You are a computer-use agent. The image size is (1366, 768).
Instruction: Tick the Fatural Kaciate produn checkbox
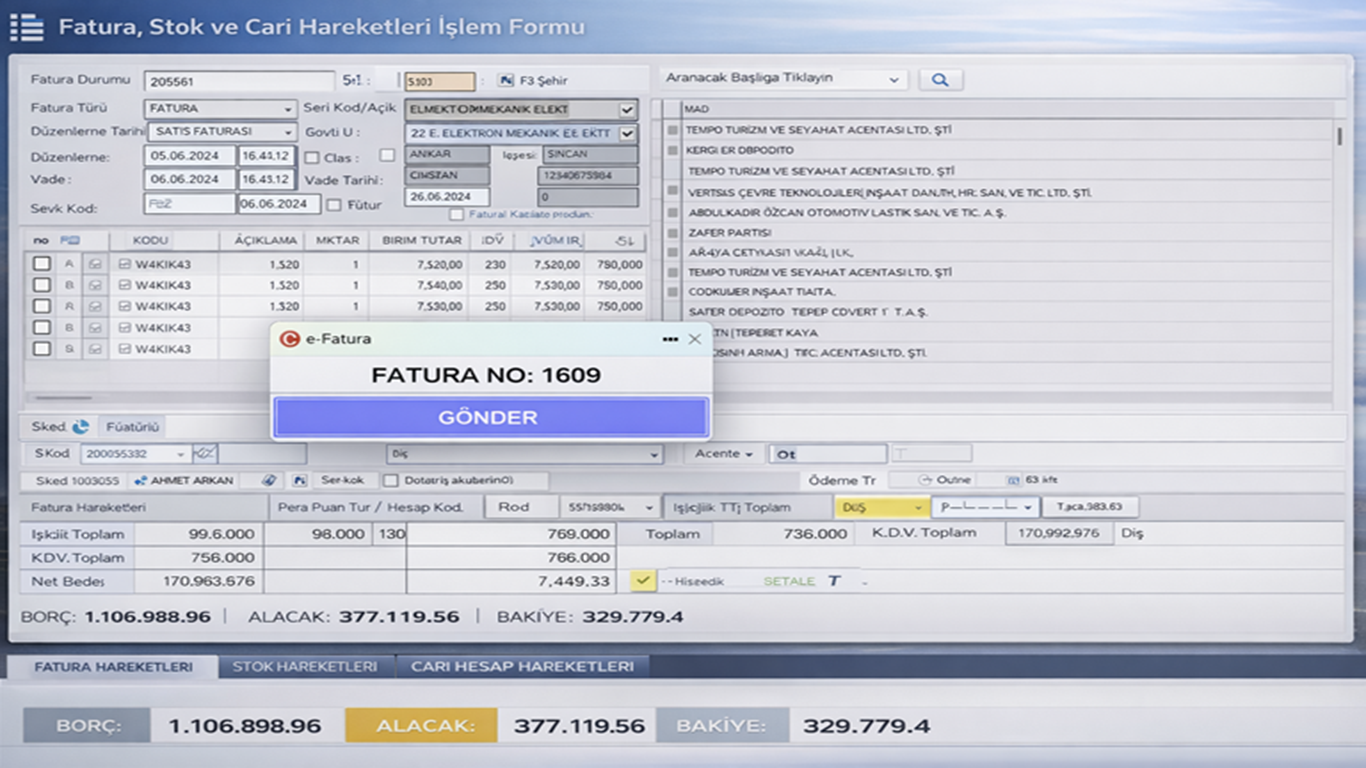pyautogui.click(x=457, y=214)
